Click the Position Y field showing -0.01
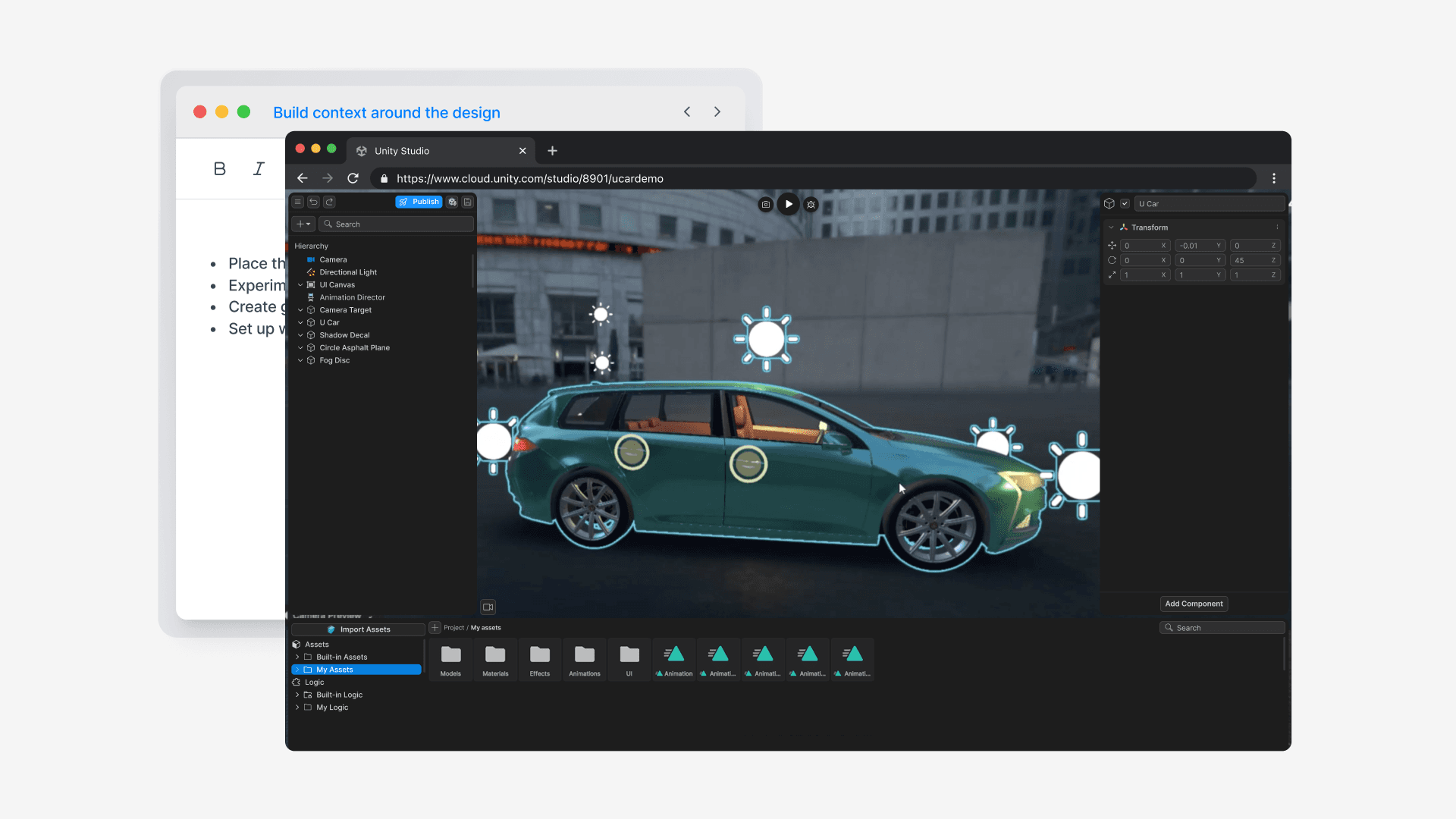This screenshot has height=819, width=1456. point(1200,246)
